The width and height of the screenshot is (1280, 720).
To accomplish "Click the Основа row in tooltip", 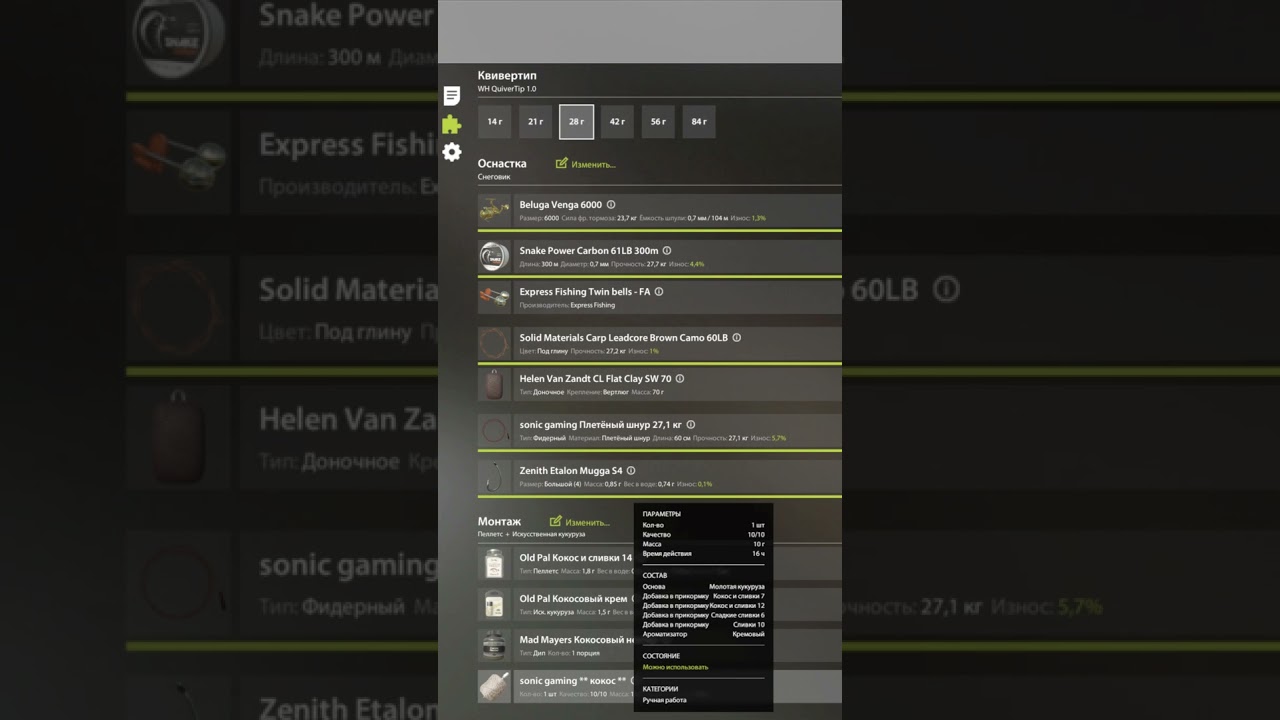I will pos(704,587).
